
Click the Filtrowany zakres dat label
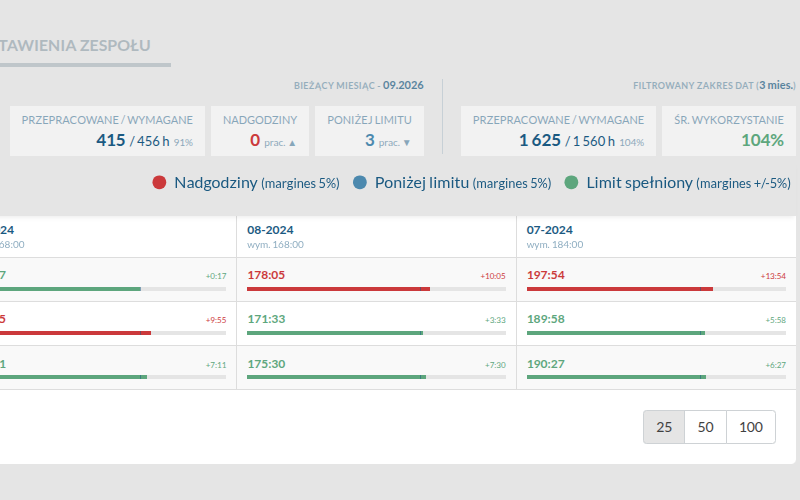[x=714, y=86]
